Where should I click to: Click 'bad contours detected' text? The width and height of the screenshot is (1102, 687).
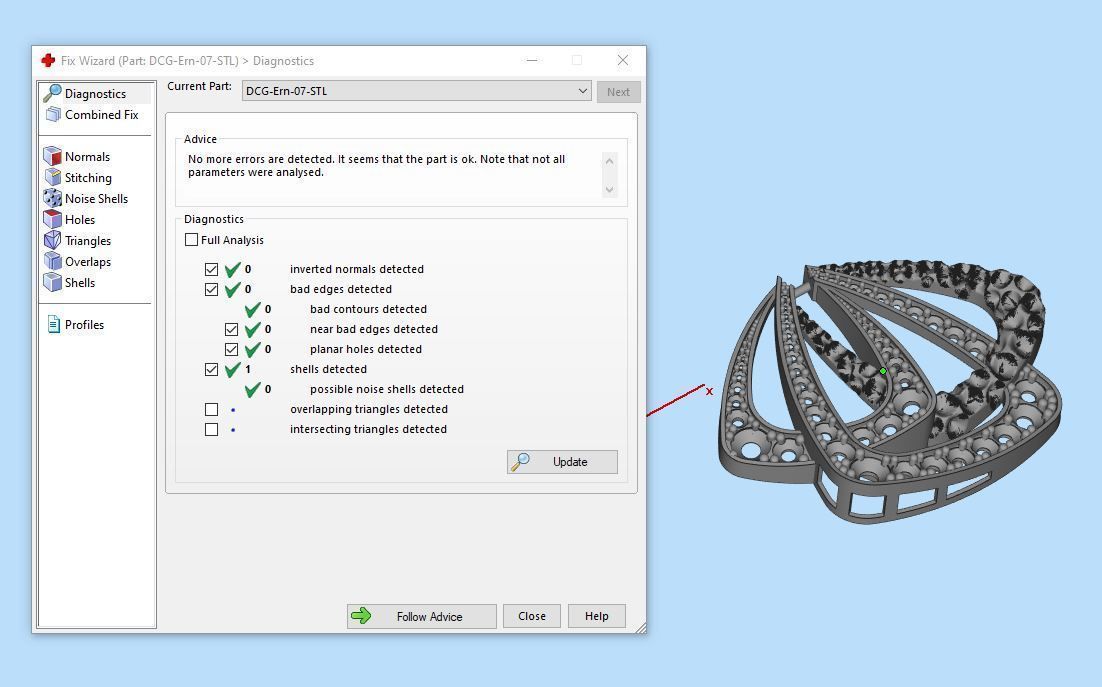(368, 309)
